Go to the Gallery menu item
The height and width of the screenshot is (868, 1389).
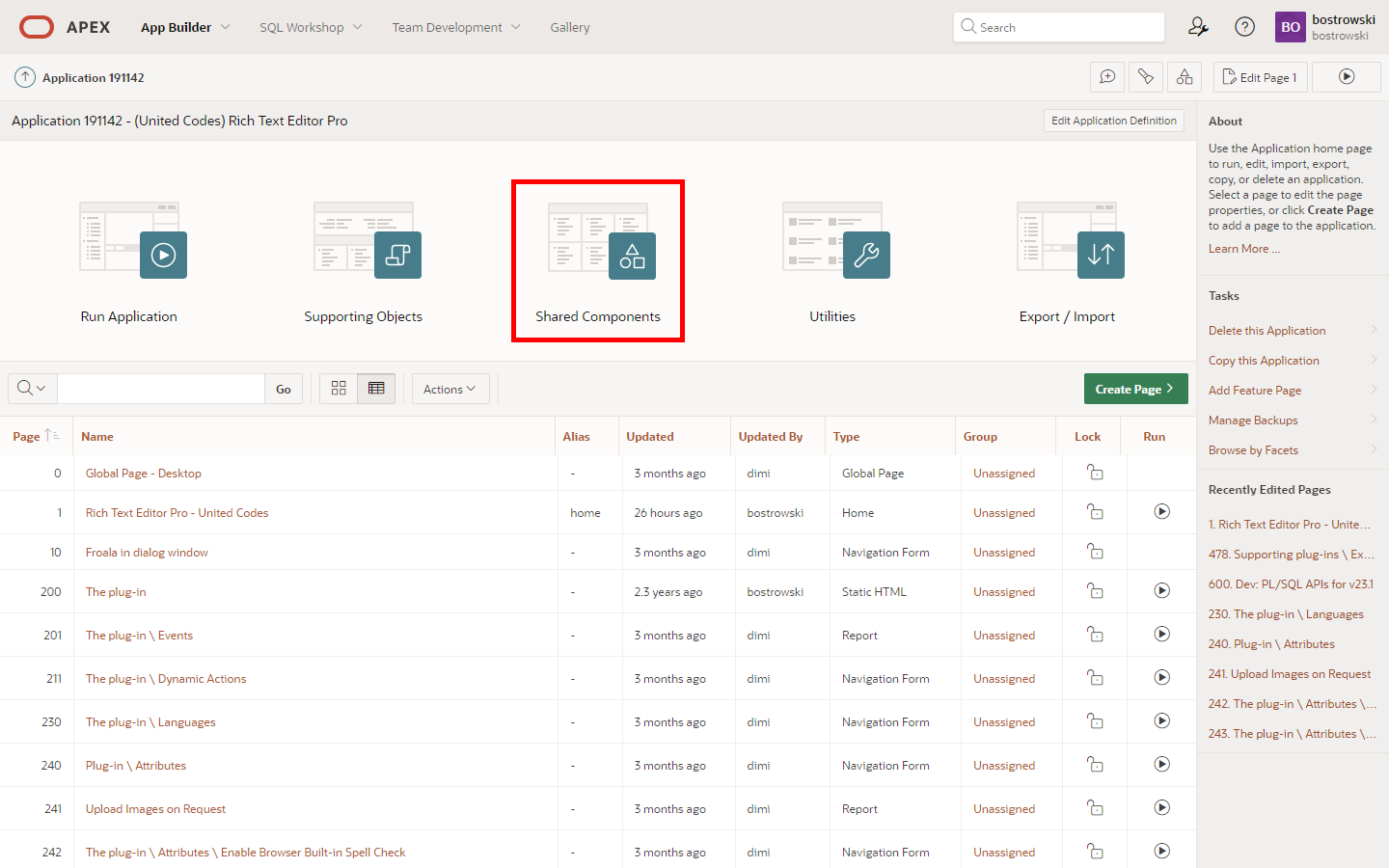[x=569, y=27]
